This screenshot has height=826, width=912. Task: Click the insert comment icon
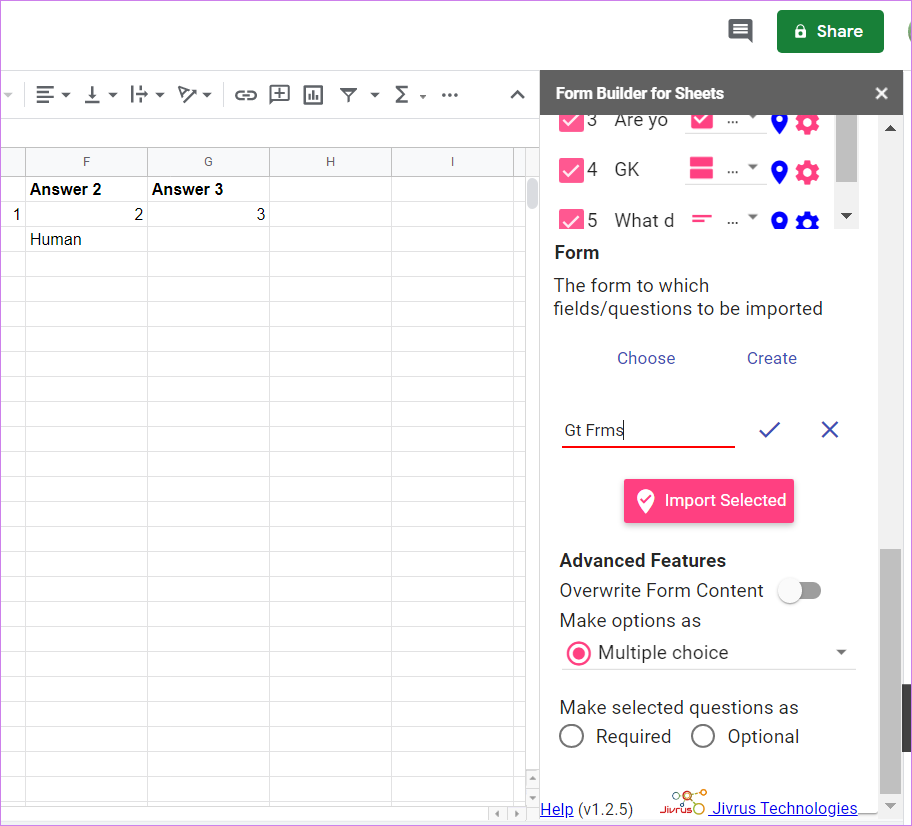tap(280, 95)
